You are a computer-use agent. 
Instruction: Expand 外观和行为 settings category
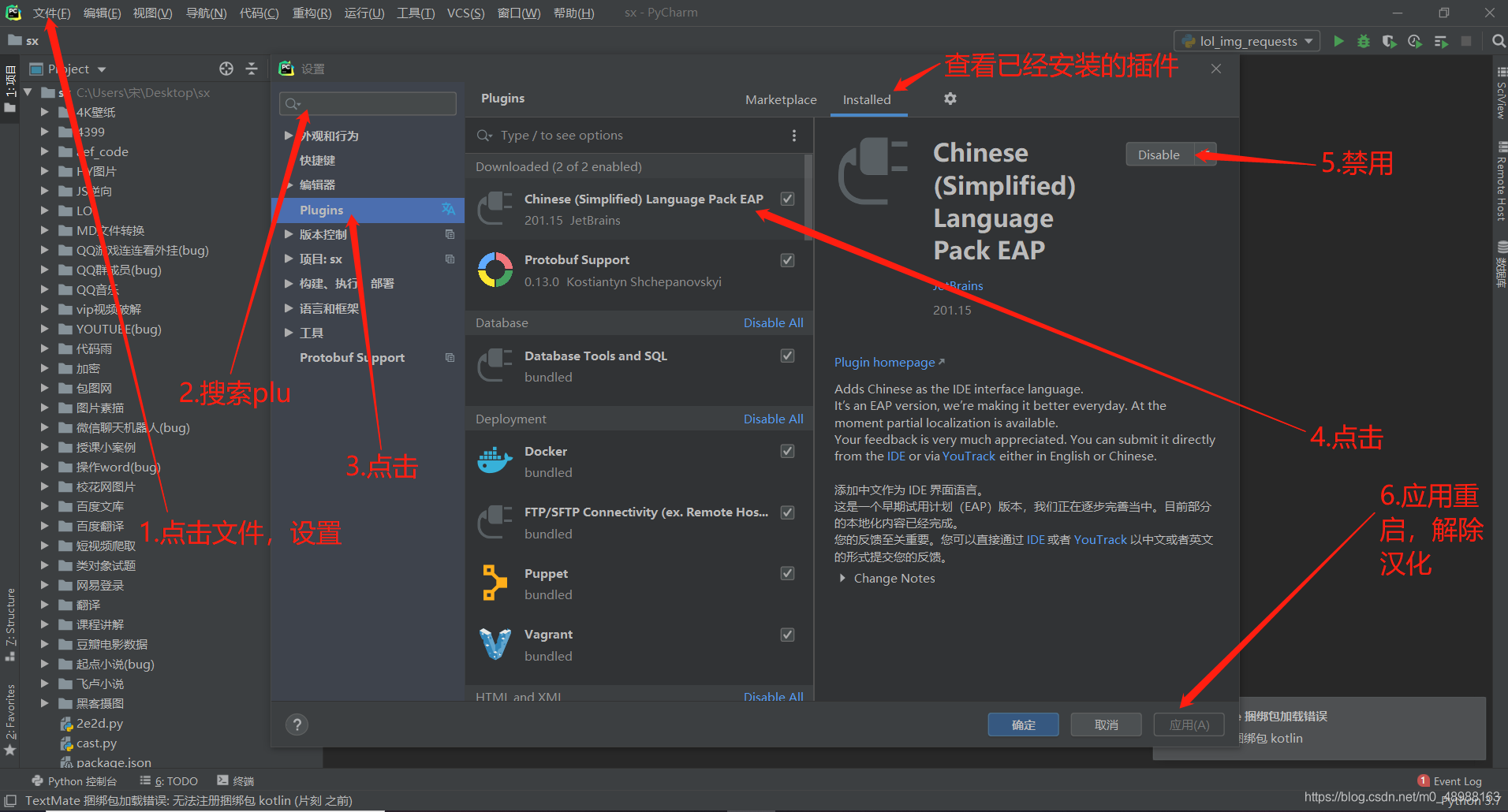pos(289,136)
